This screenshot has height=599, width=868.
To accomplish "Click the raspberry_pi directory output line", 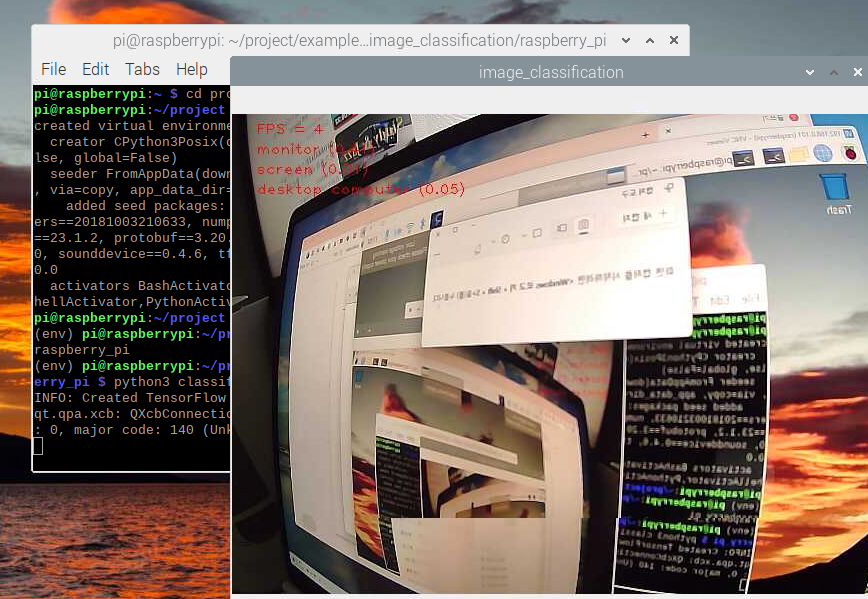I will pos(80,349).
